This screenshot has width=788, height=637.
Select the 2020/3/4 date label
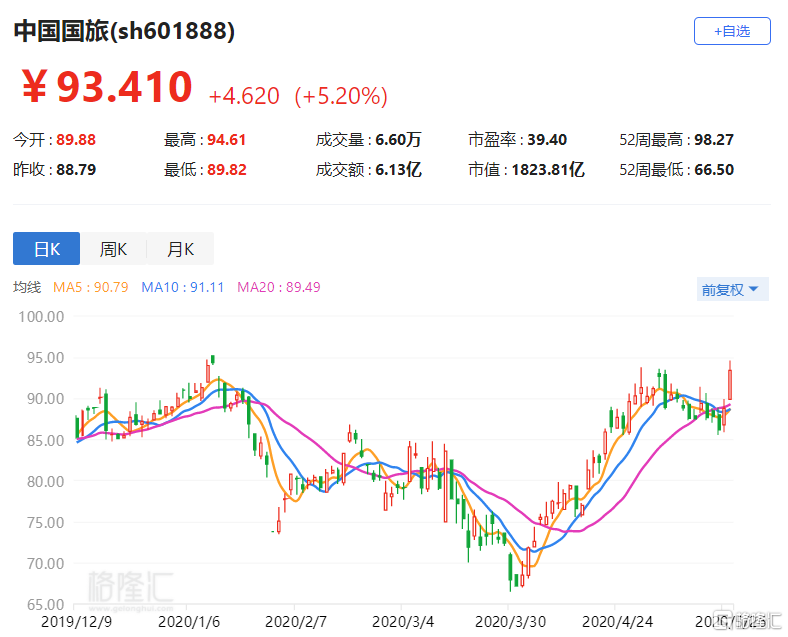tap(403, 622)
